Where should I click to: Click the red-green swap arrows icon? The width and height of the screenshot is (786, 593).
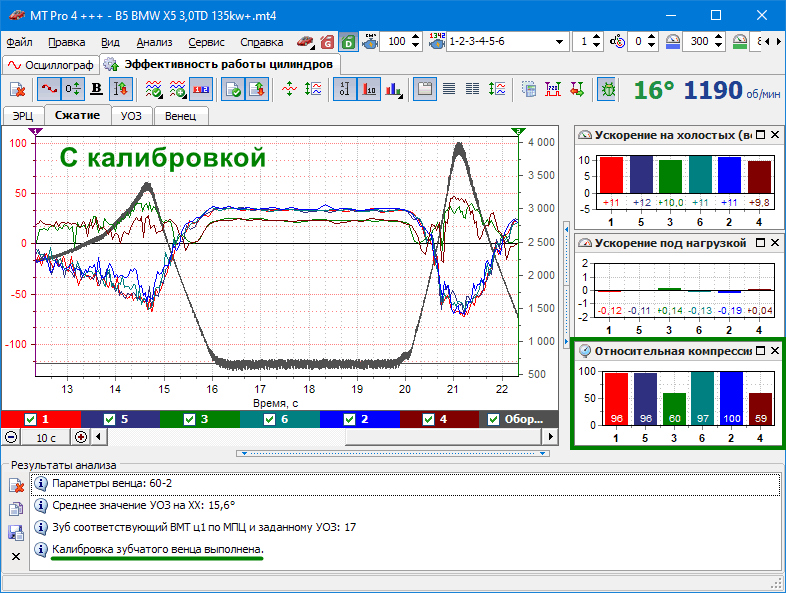coord(577,90)
